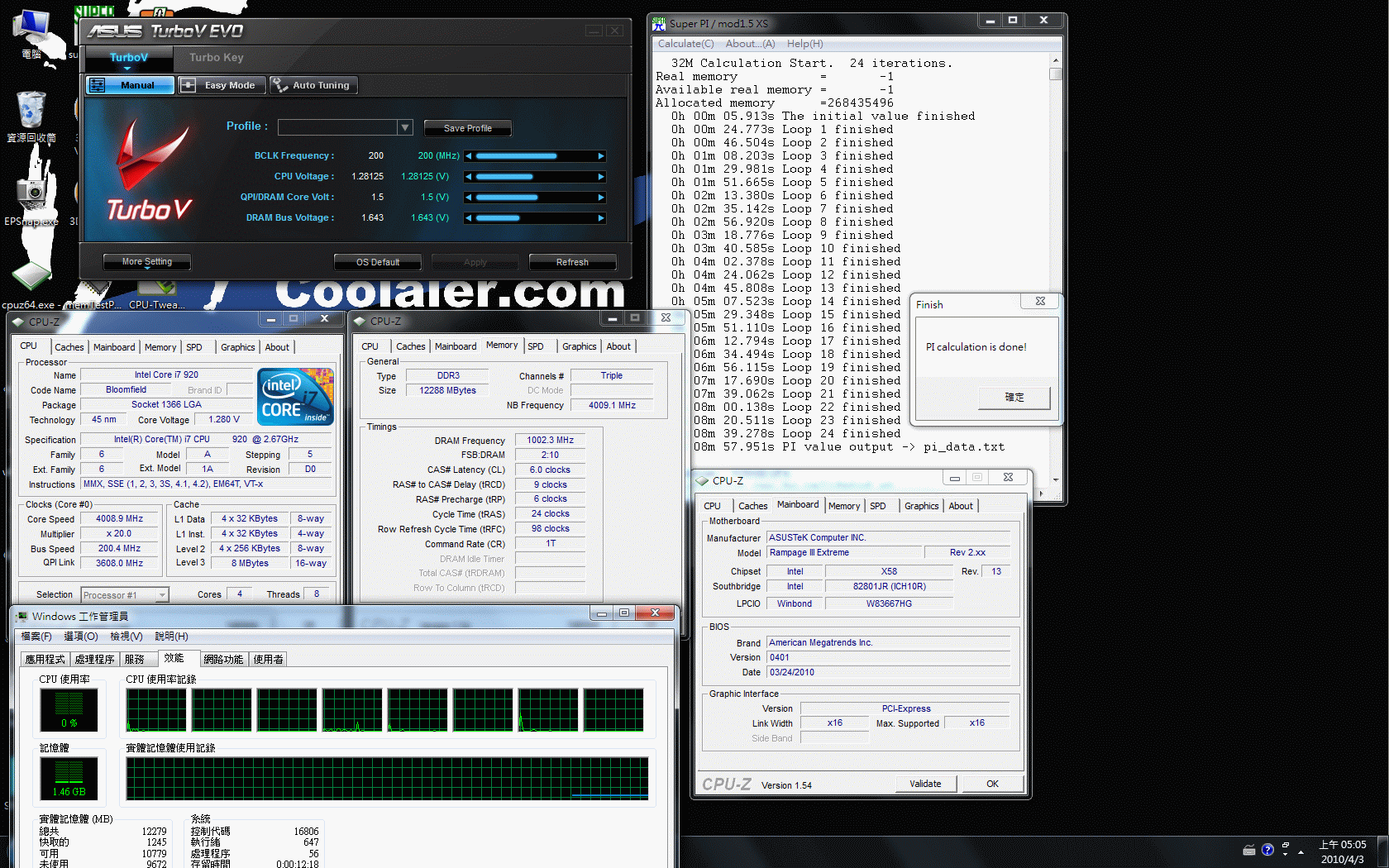This screenshot has height=868, width=1389.
Task: Decrease CPU Voltage with left arrow
Action: (x=469, y=177)
